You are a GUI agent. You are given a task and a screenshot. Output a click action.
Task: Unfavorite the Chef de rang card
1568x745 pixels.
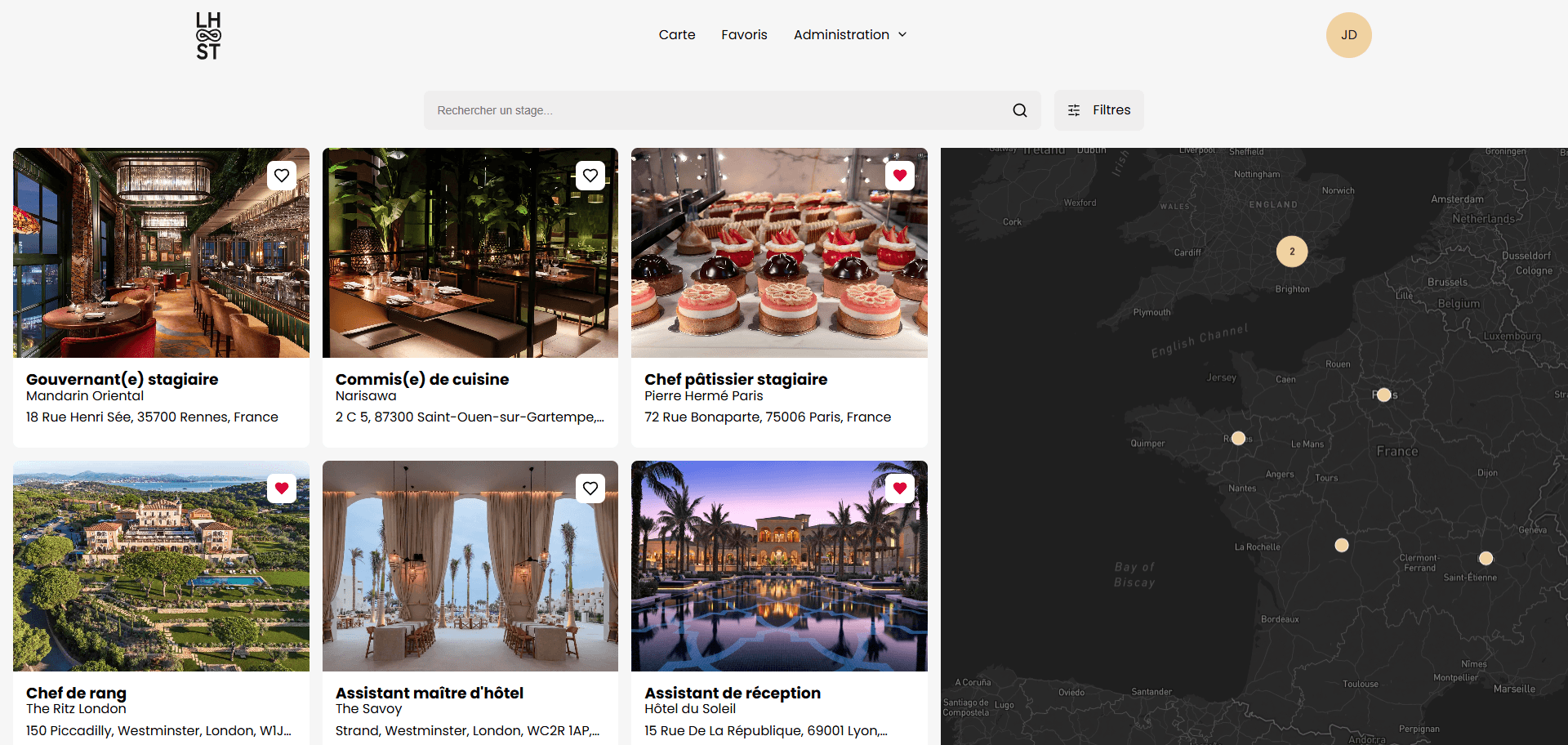tap(282, 488)
